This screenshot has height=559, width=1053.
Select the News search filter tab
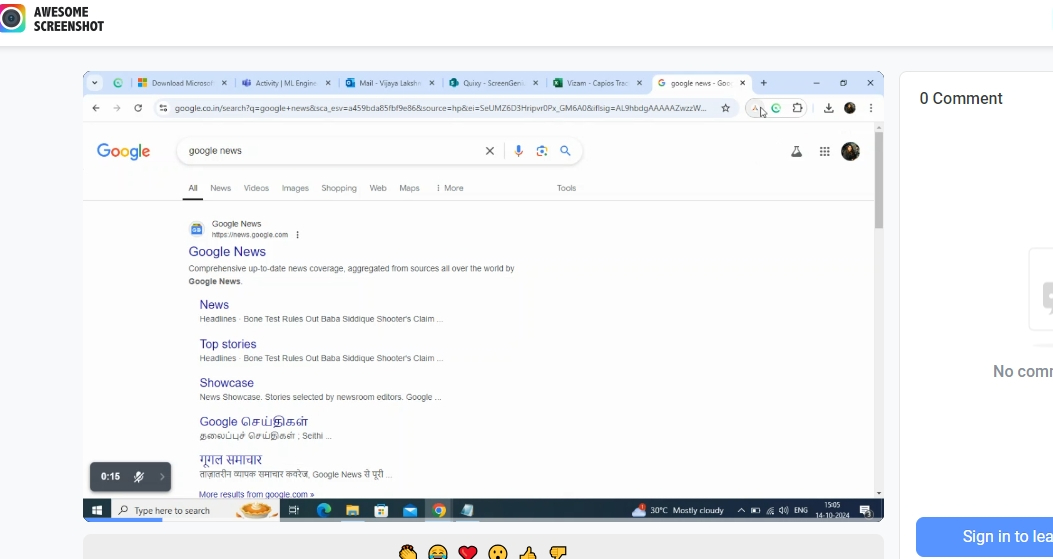tap(220, 188)
